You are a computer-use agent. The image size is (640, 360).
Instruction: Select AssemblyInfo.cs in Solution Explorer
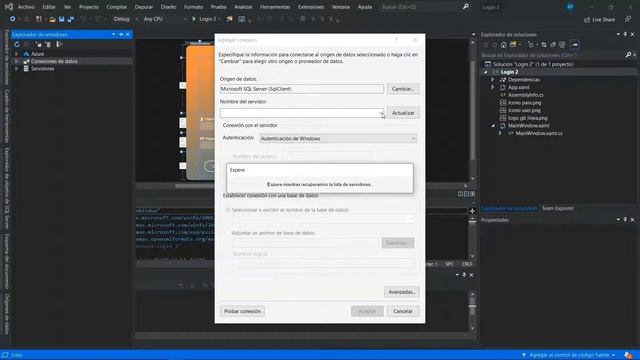click(x=526, y=95)
